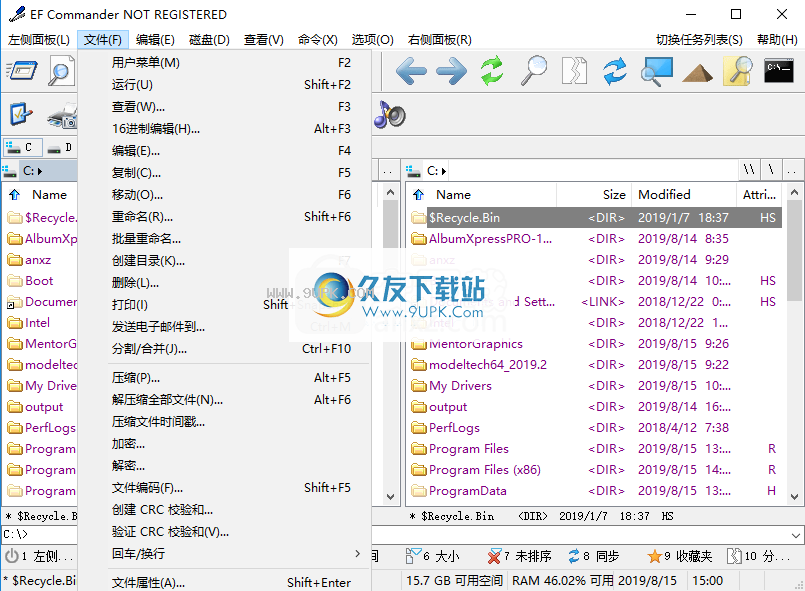The height and width of the screenshot is (591, 805).
Task: Click the 6 大小 function button
Action: pos(433,556)
